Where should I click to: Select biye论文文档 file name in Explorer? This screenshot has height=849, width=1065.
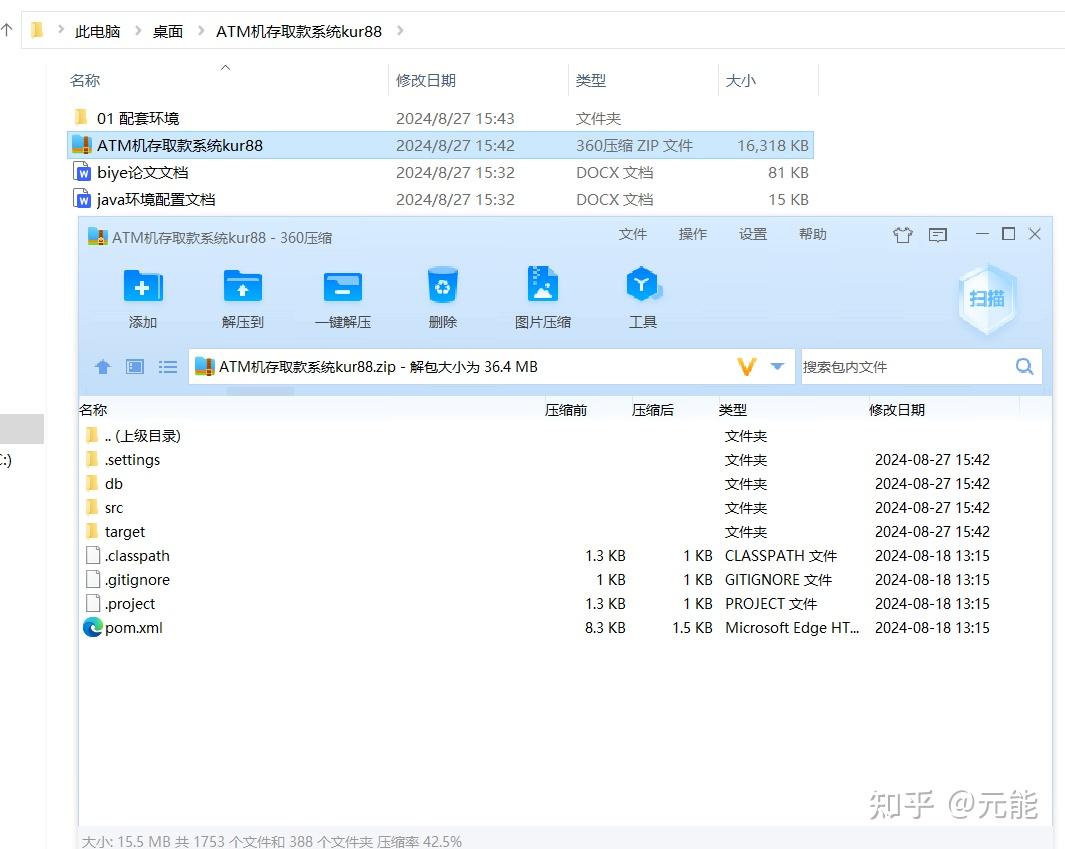point(143,173)
